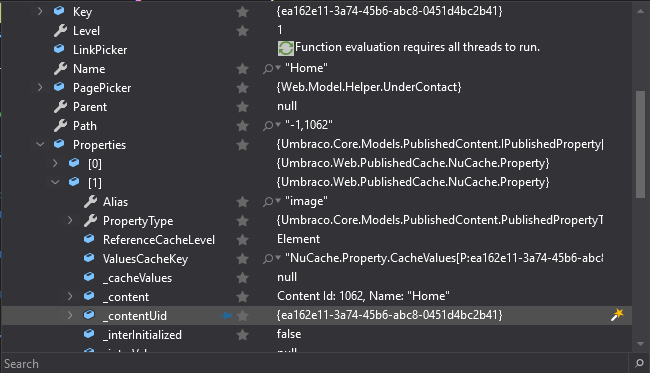Expand the _content row
Screen dimensions: 650x373
[70, 296]
